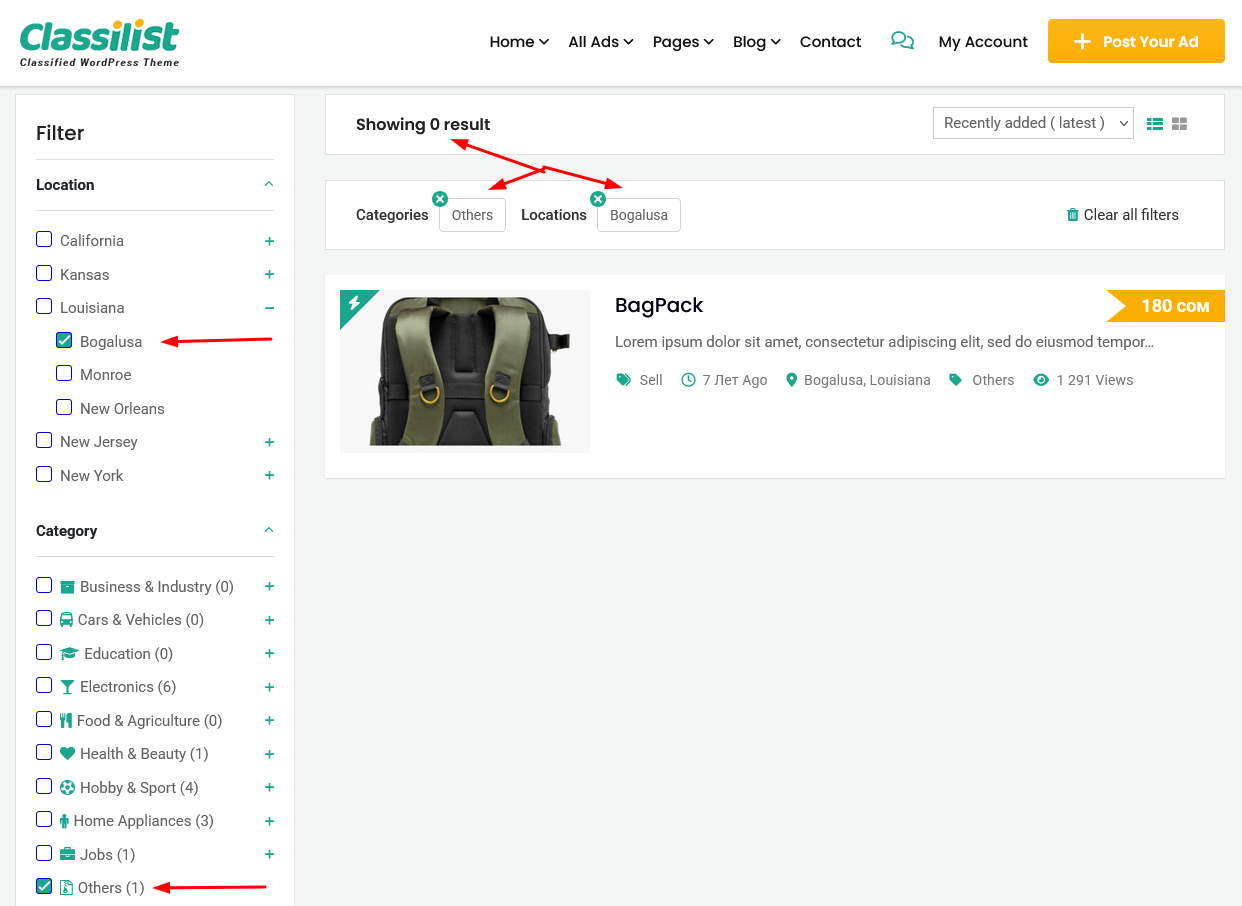
Task: Click the Jobs briefcase icon
Action: tap(68, 855)
